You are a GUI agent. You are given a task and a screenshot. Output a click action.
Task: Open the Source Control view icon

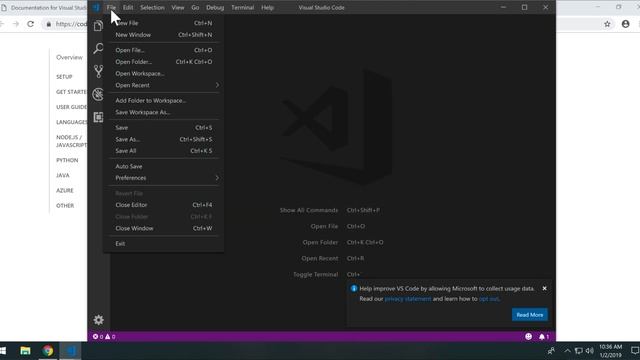click(98, 71)
